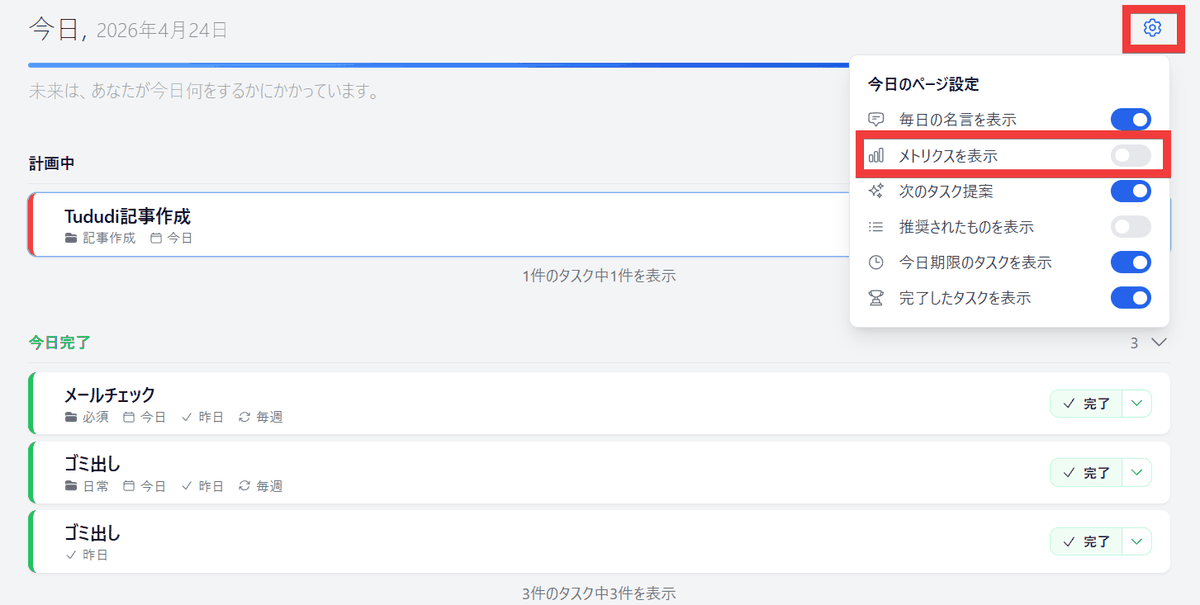This screenshot has height=605, width=1200.
Task: Click the settings gear icon
Action: click(x=1152, y=28)
